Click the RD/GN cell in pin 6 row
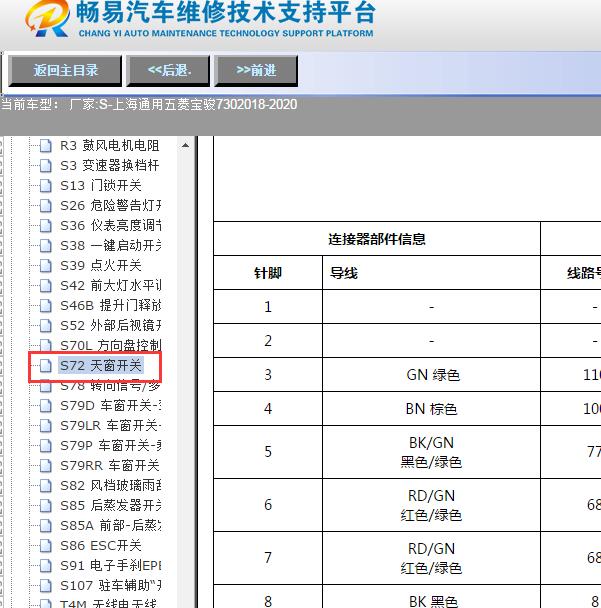 (431, 505)
